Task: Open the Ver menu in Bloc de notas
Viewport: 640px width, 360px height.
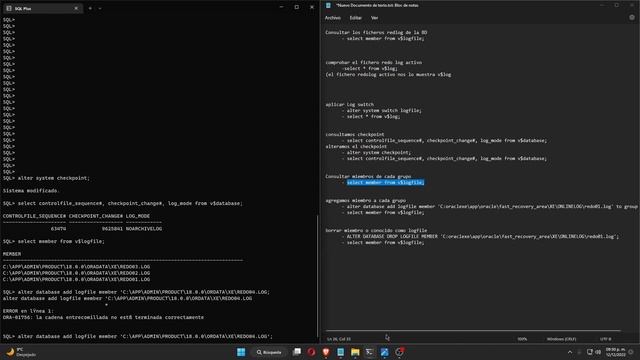Action: pyautogui.click(x=374, y=18)
